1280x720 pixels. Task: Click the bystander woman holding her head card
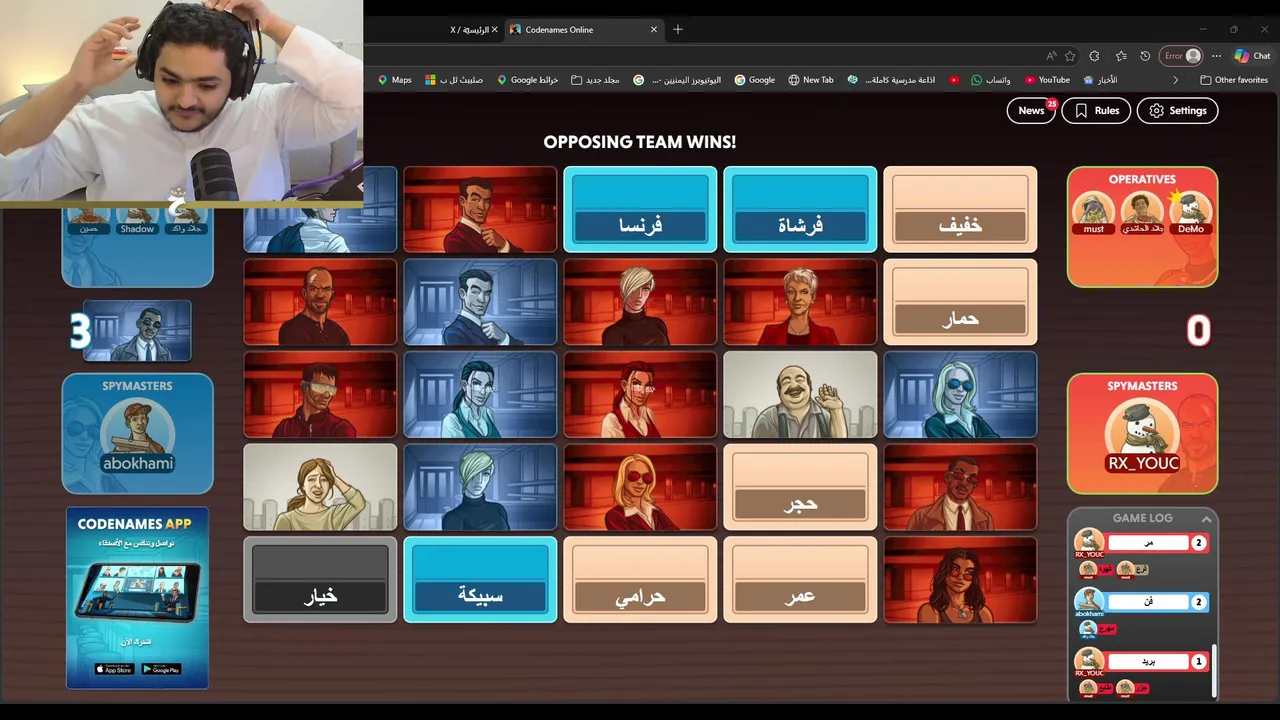[320, 487]
